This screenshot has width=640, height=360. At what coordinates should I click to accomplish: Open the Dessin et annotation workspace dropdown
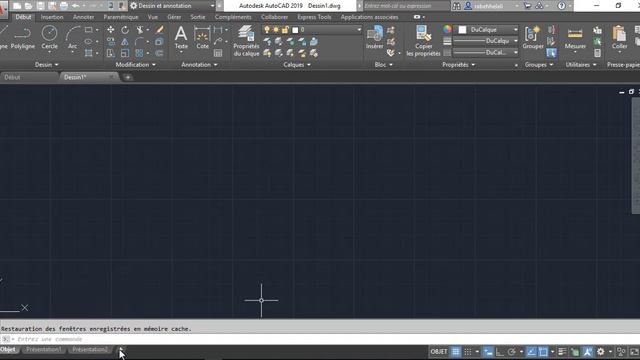click(x=173, y=6)
